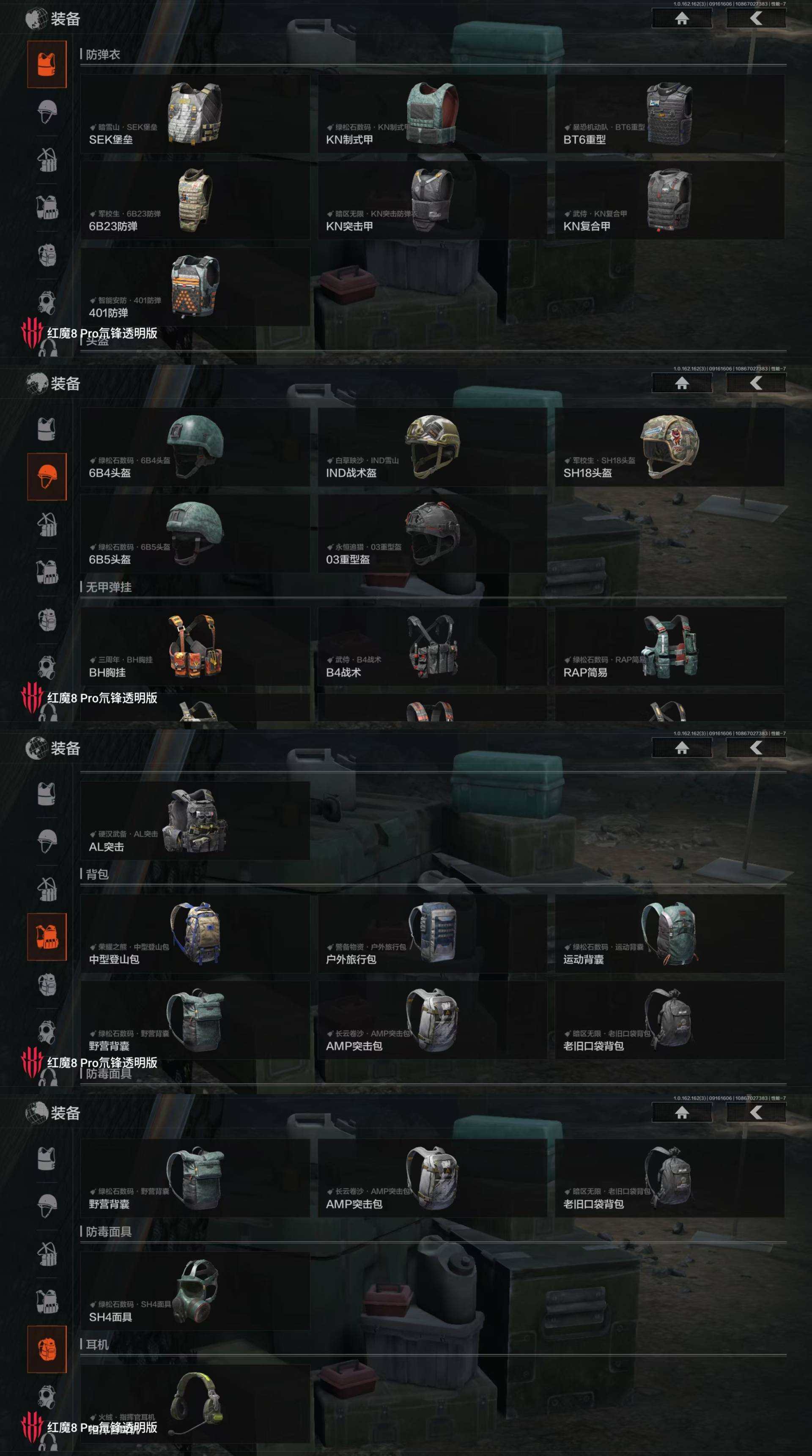
Task: Choose the 401防弹 vest item
Action: [195, 287]
